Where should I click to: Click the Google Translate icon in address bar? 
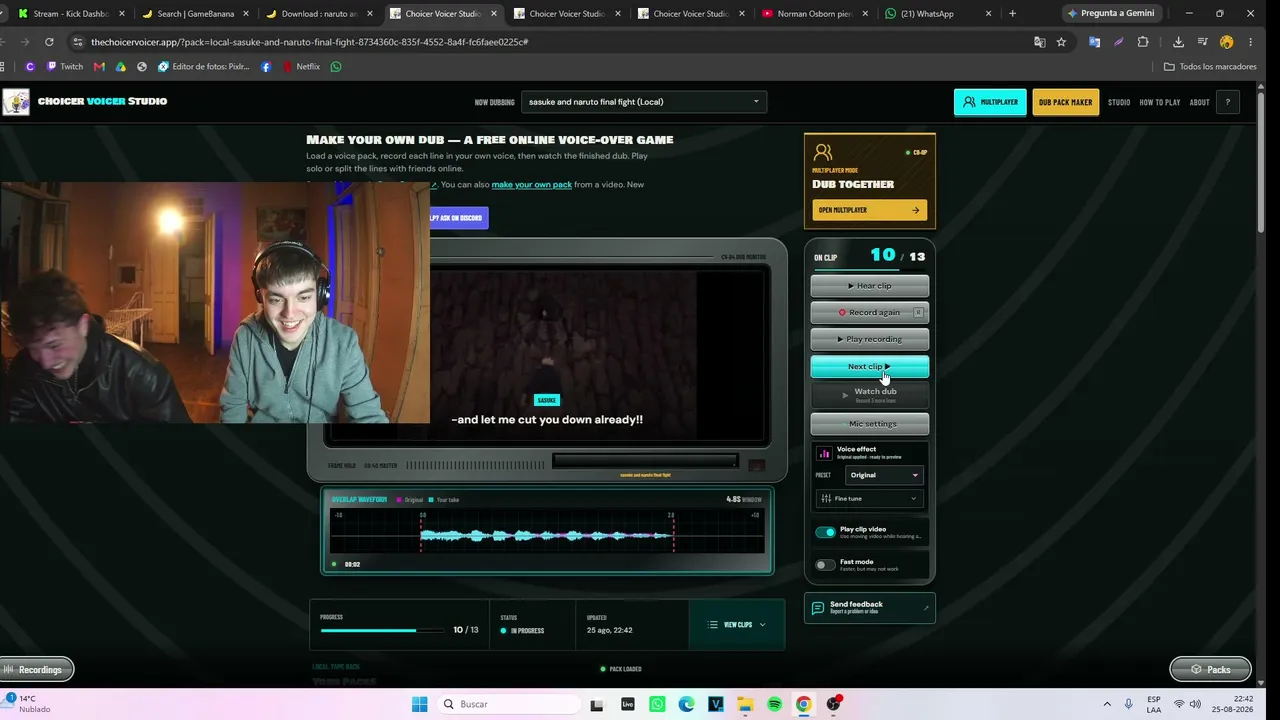click(1040, 42)
